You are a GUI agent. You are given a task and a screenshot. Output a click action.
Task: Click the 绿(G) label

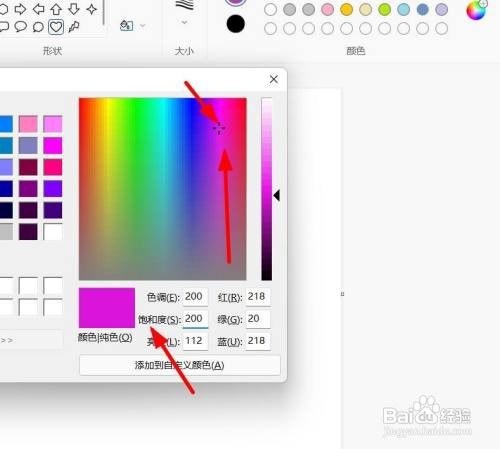[230, 319]
